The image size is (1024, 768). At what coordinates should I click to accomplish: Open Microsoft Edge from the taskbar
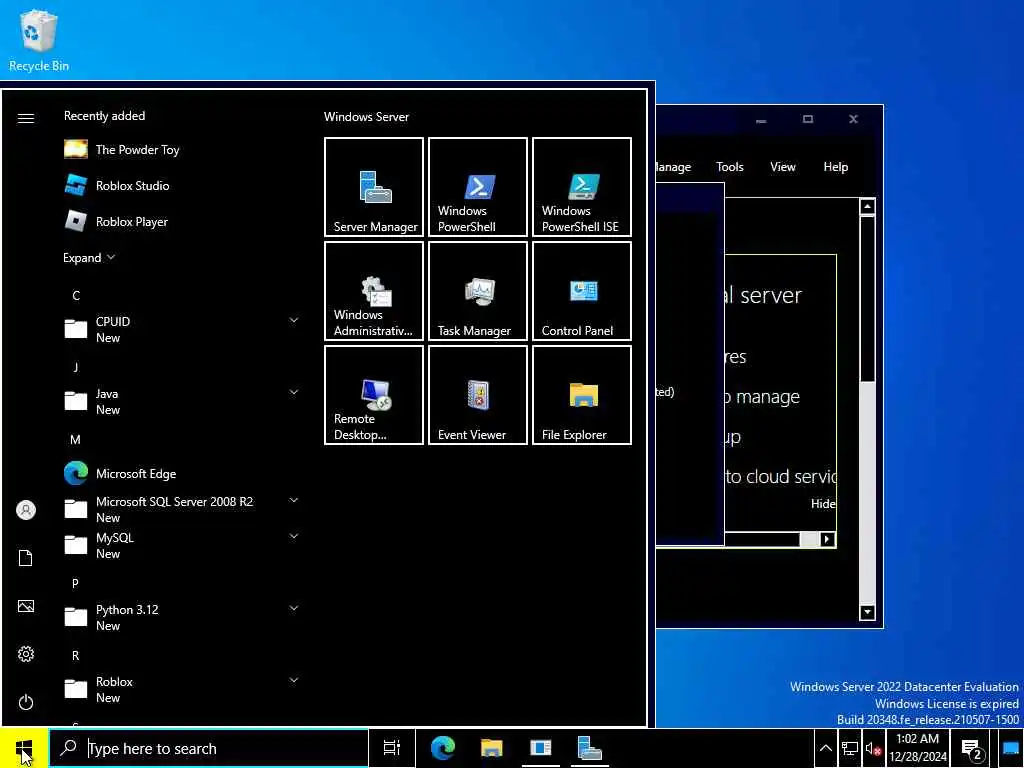pyautogui.click(x=443, y=748)
